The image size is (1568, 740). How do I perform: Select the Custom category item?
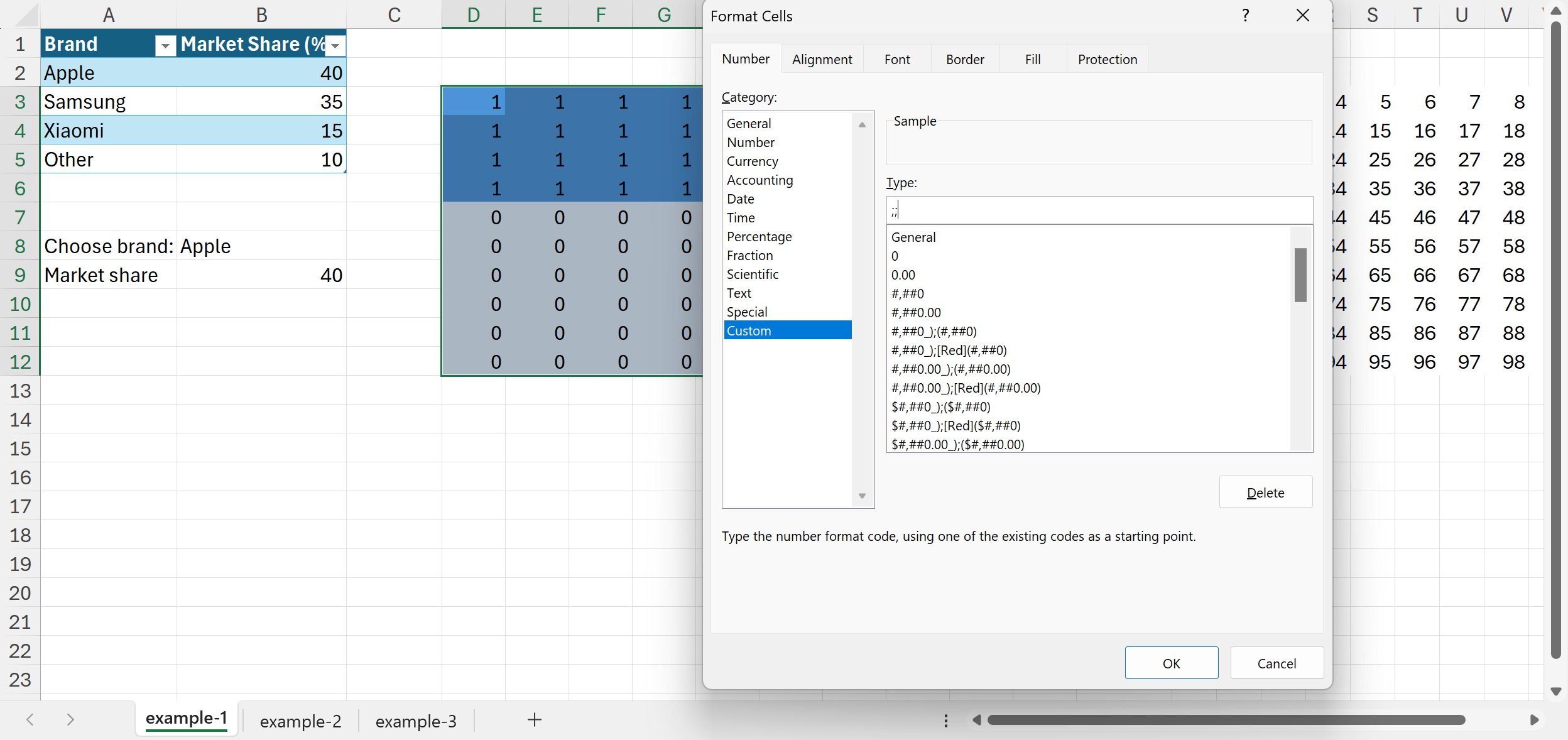click(787, 330)
